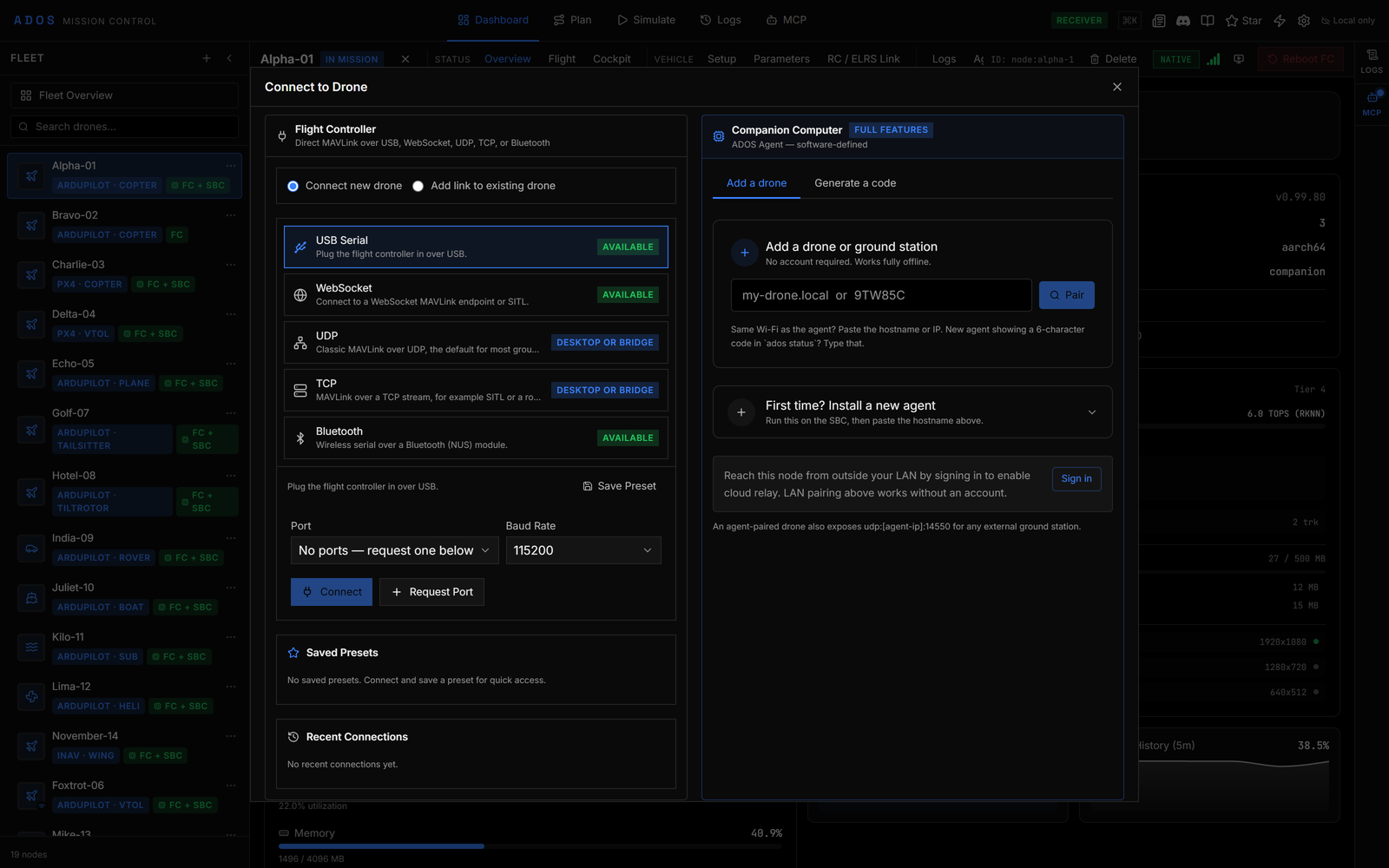Choose the TCP connection option
1389x868 pixels.
coord(476,391)
